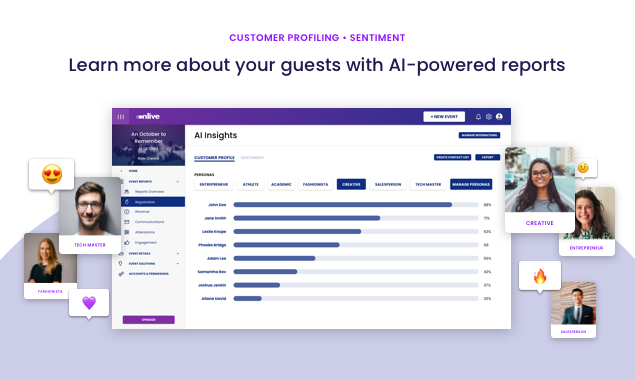Click the 'An October to Remember' event banner

pyautogui.click(x=149, y=145)
